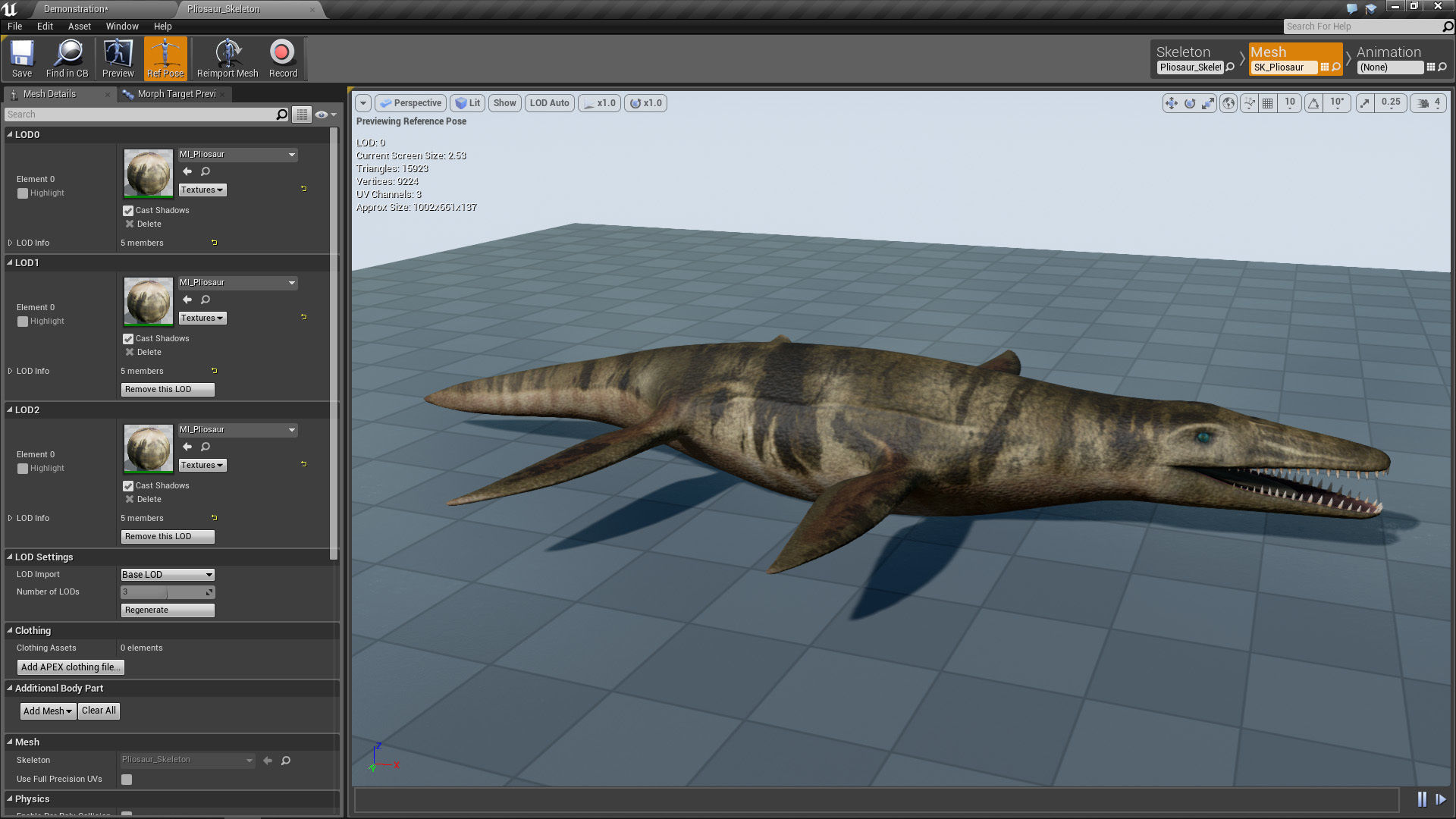Image resolution: width=1456 pixels, height=819 pixels.
Task: Toggle world coordinate space globe icon
Action: 1228,103
